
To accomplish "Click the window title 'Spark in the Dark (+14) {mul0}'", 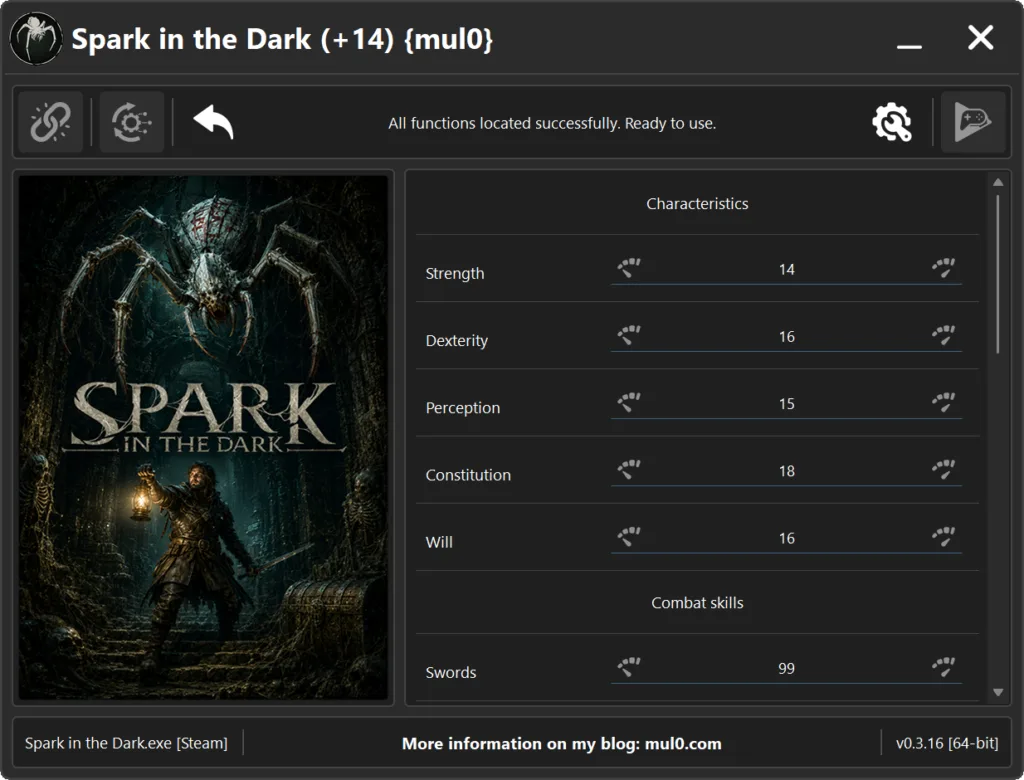I will pyautogui.click(x=282, y=39).
